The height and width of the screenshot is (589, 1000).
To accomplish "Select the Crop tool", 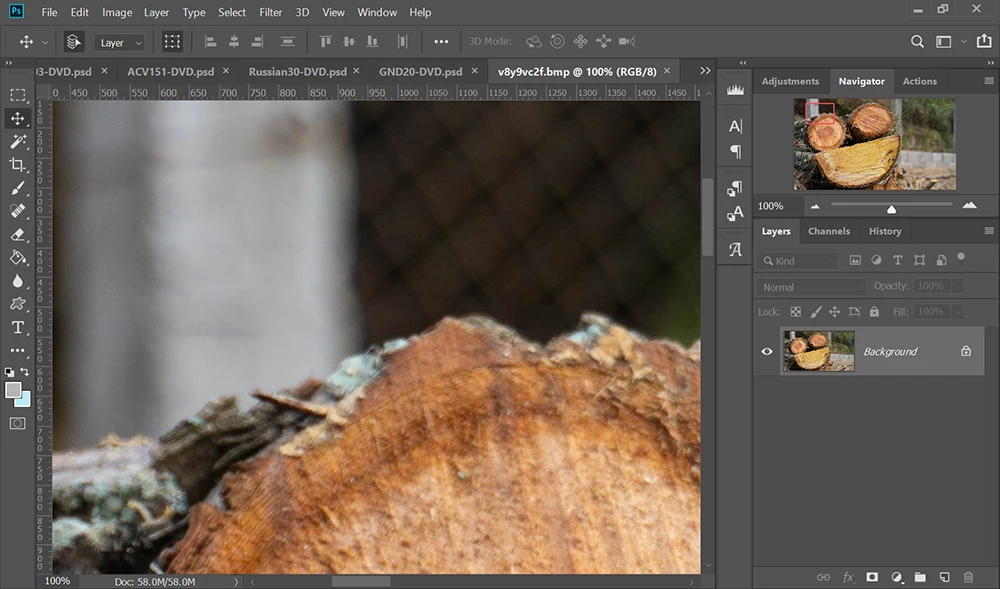I will point(18,165).
